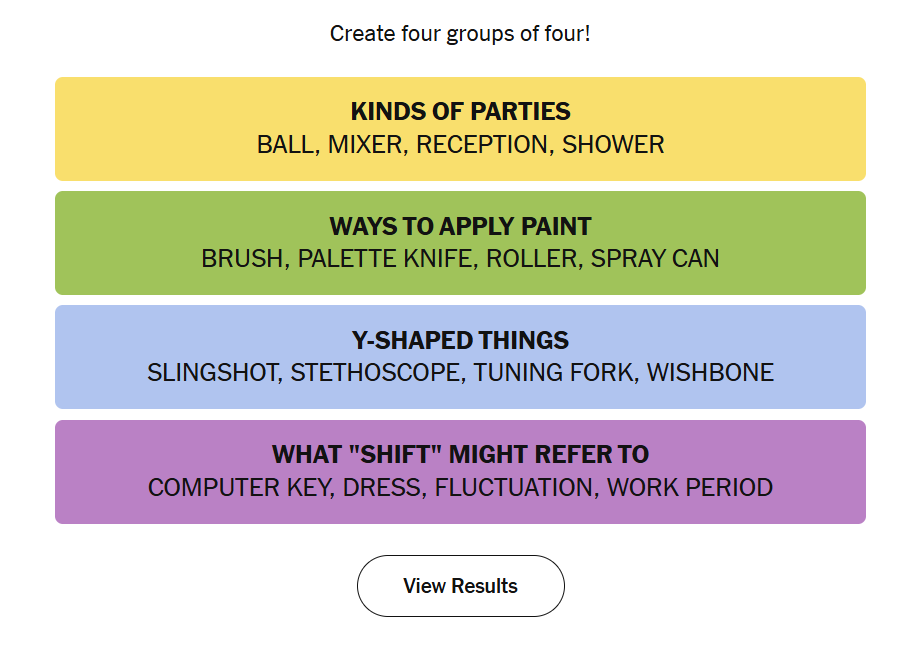Click WORK PERIOD in the purple group
This screenshot has width=923, height=665.
point(690,488)
